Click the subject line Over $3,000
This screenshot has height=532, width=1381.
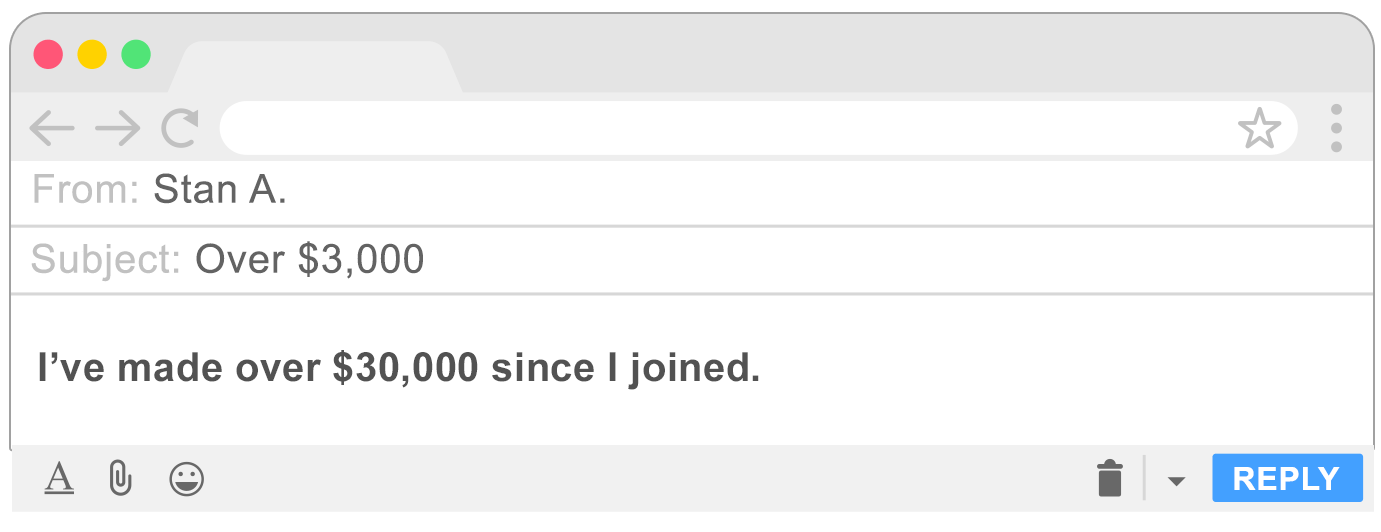(x=309, y=260)
